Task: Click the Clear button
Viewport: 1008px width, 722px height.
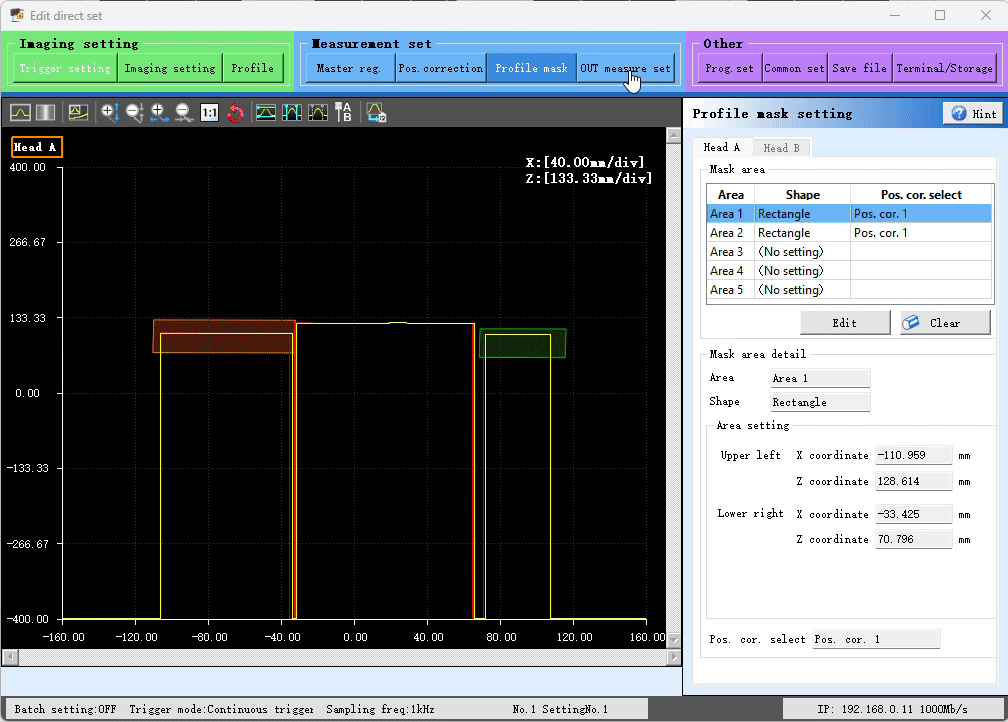Action: point(945,323)
